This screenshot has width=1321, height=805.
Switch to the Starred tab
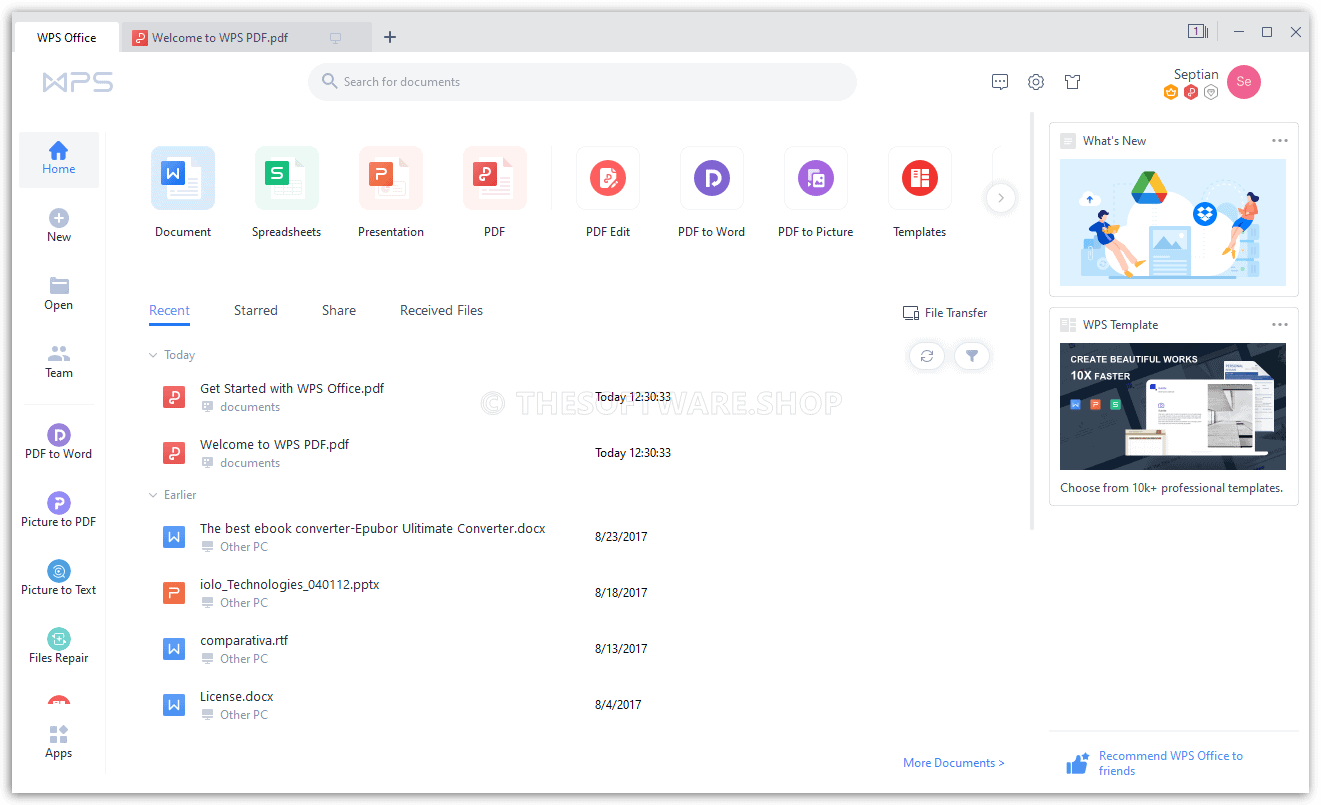[256, 311]
